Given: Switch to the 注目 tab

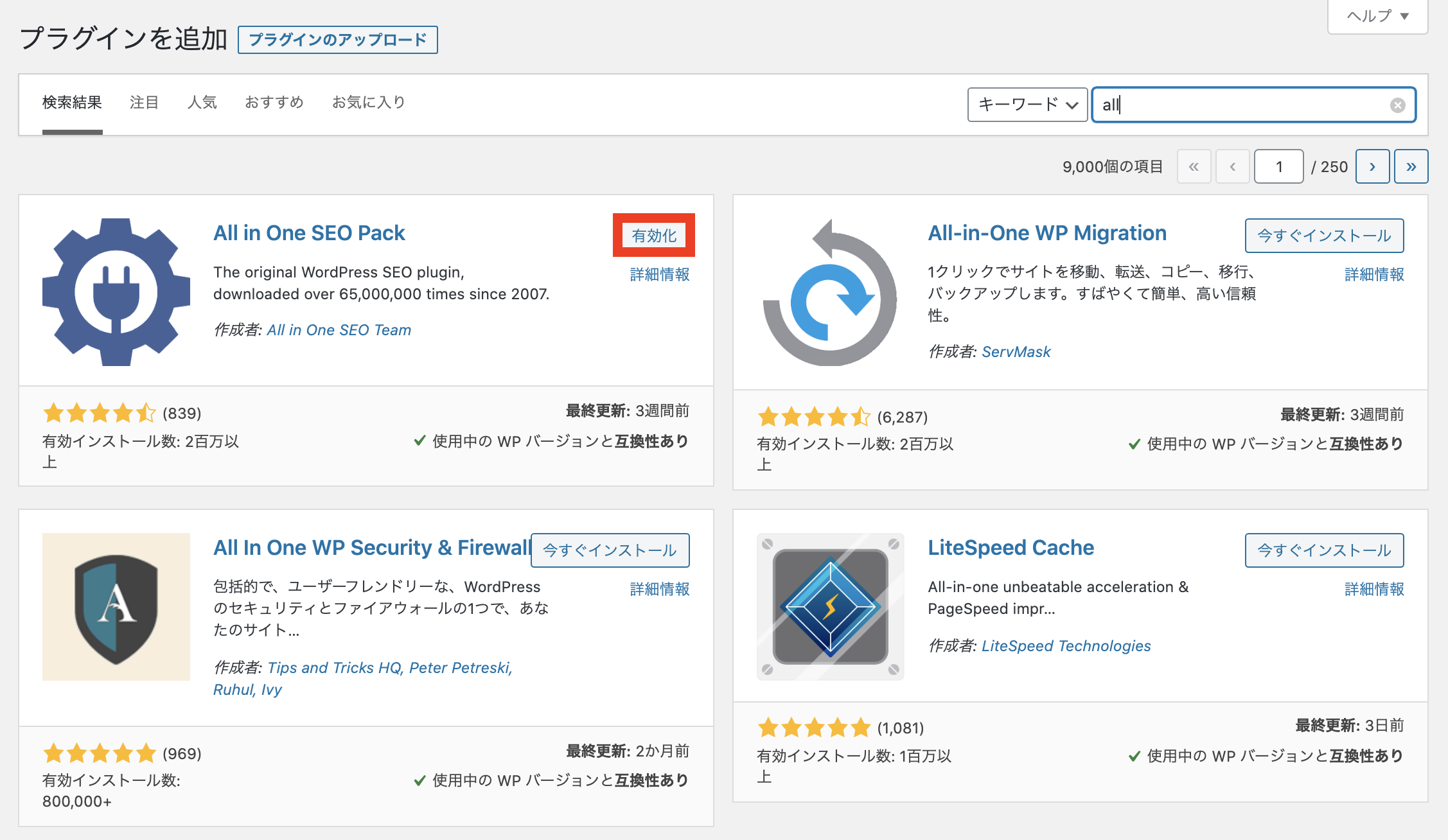Looking at the screenshot, I should pos(144,103).
